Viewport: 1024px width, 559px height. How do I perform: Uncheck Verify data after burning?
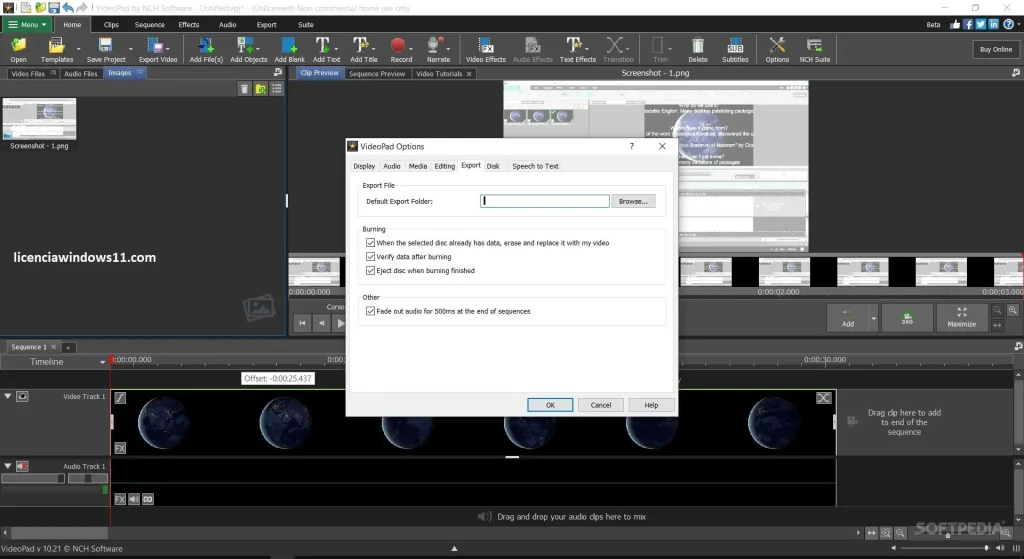(x=370, y=257)
